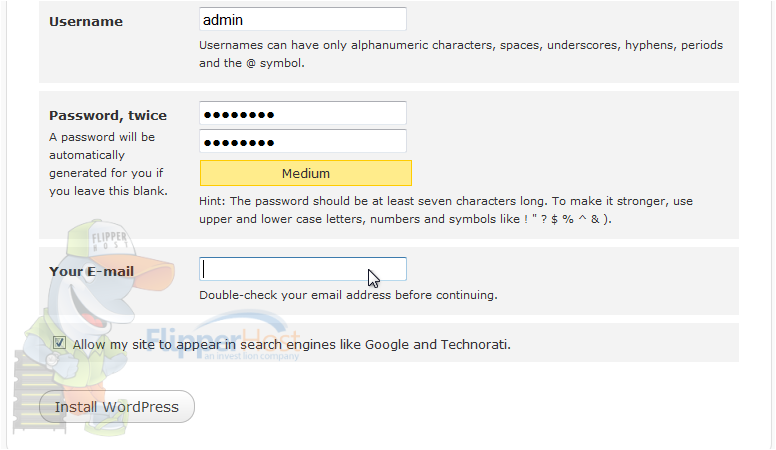Click the Medium password strength indicator
The image size is (776, 450).
[x=306, y=173]
